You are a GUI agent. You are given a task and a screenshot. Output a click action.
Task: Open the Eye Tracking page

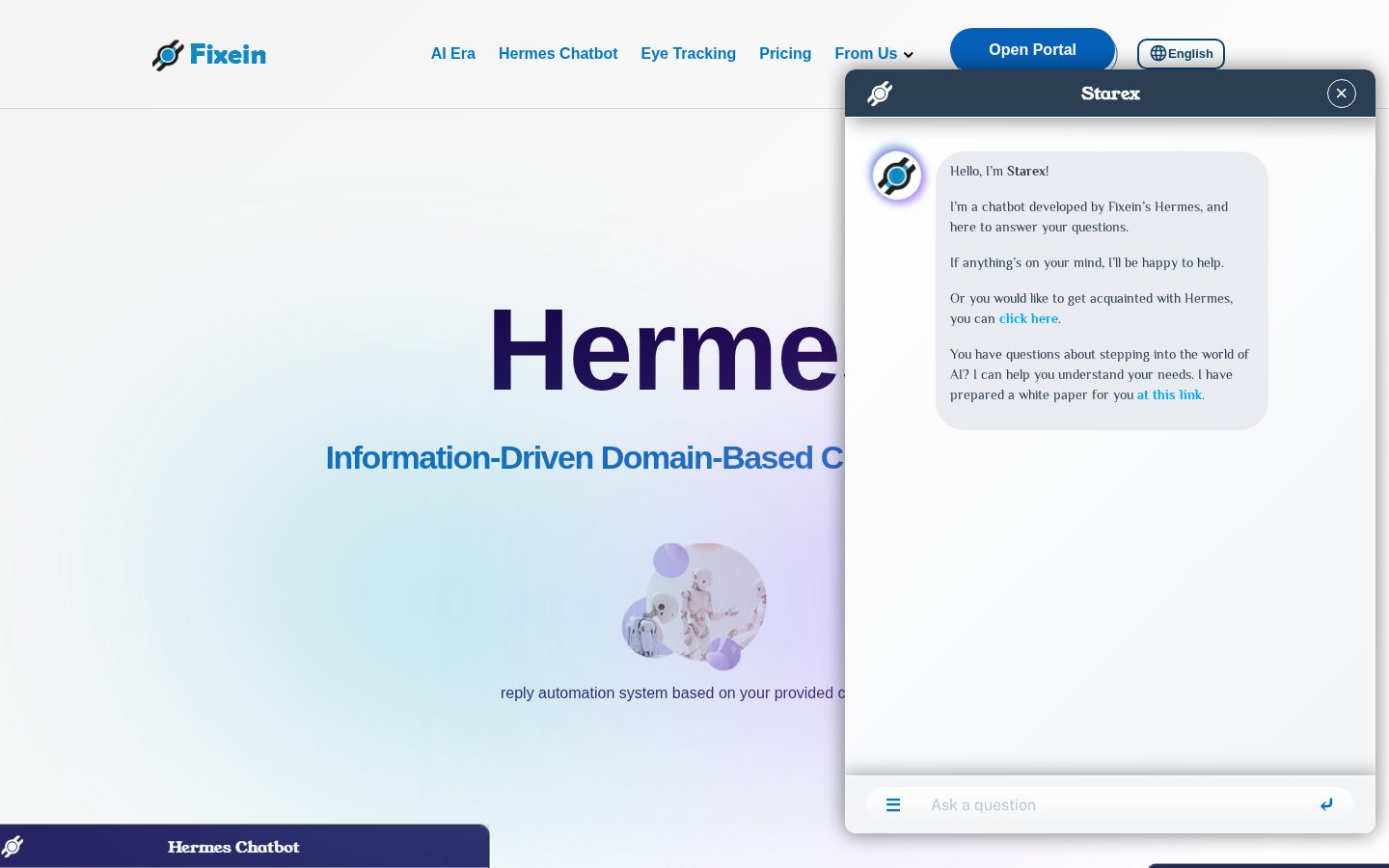click(x=688, y=54)
